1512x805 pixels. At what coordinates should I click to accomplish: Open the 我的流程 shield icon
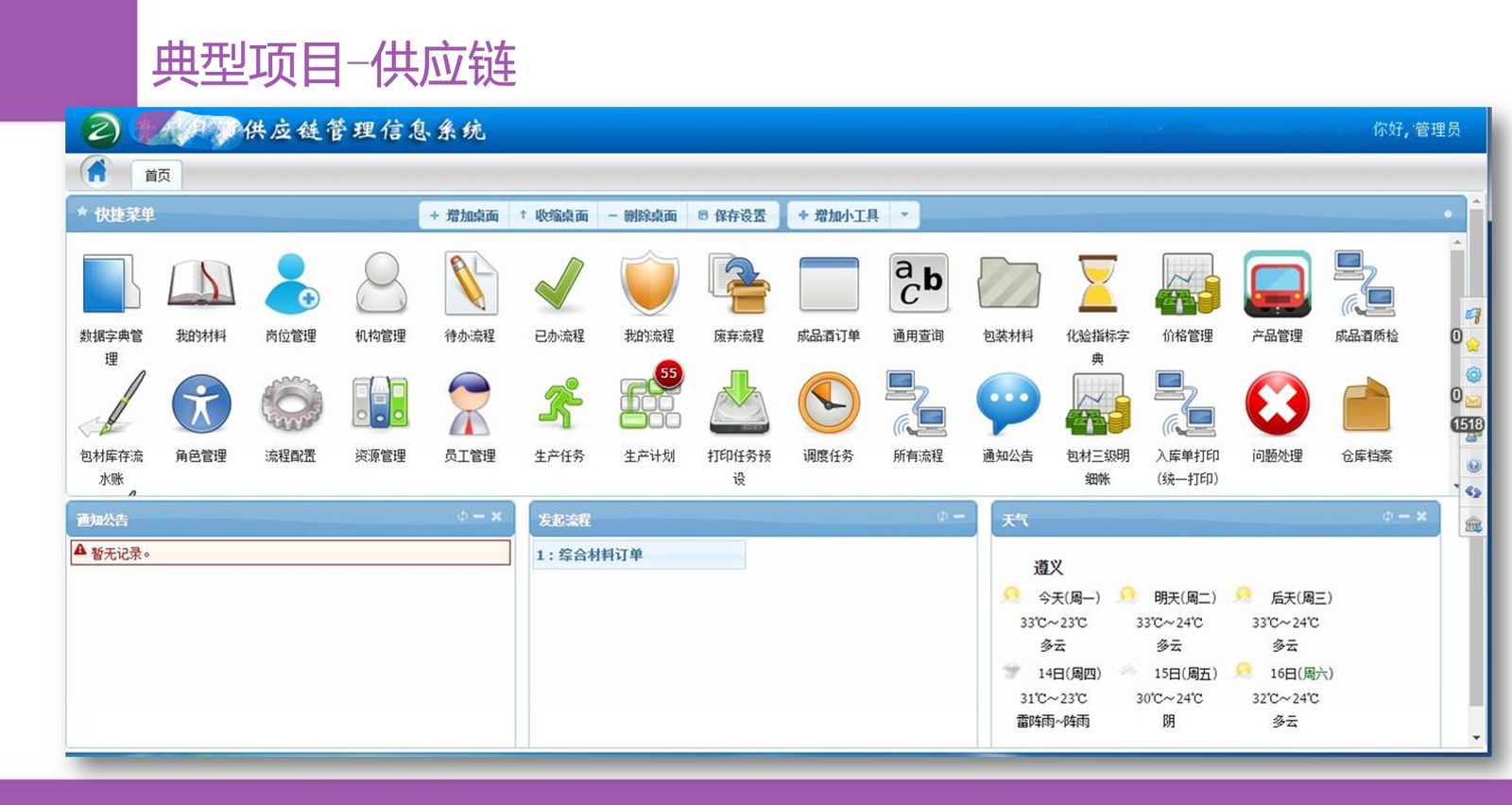(649, 283)
